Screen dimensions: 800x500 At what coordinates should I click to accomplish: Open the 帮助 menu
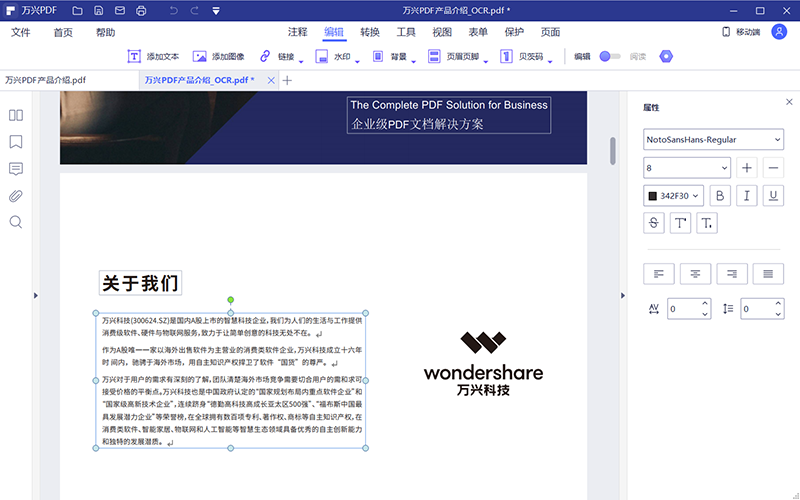coord(106,33)
